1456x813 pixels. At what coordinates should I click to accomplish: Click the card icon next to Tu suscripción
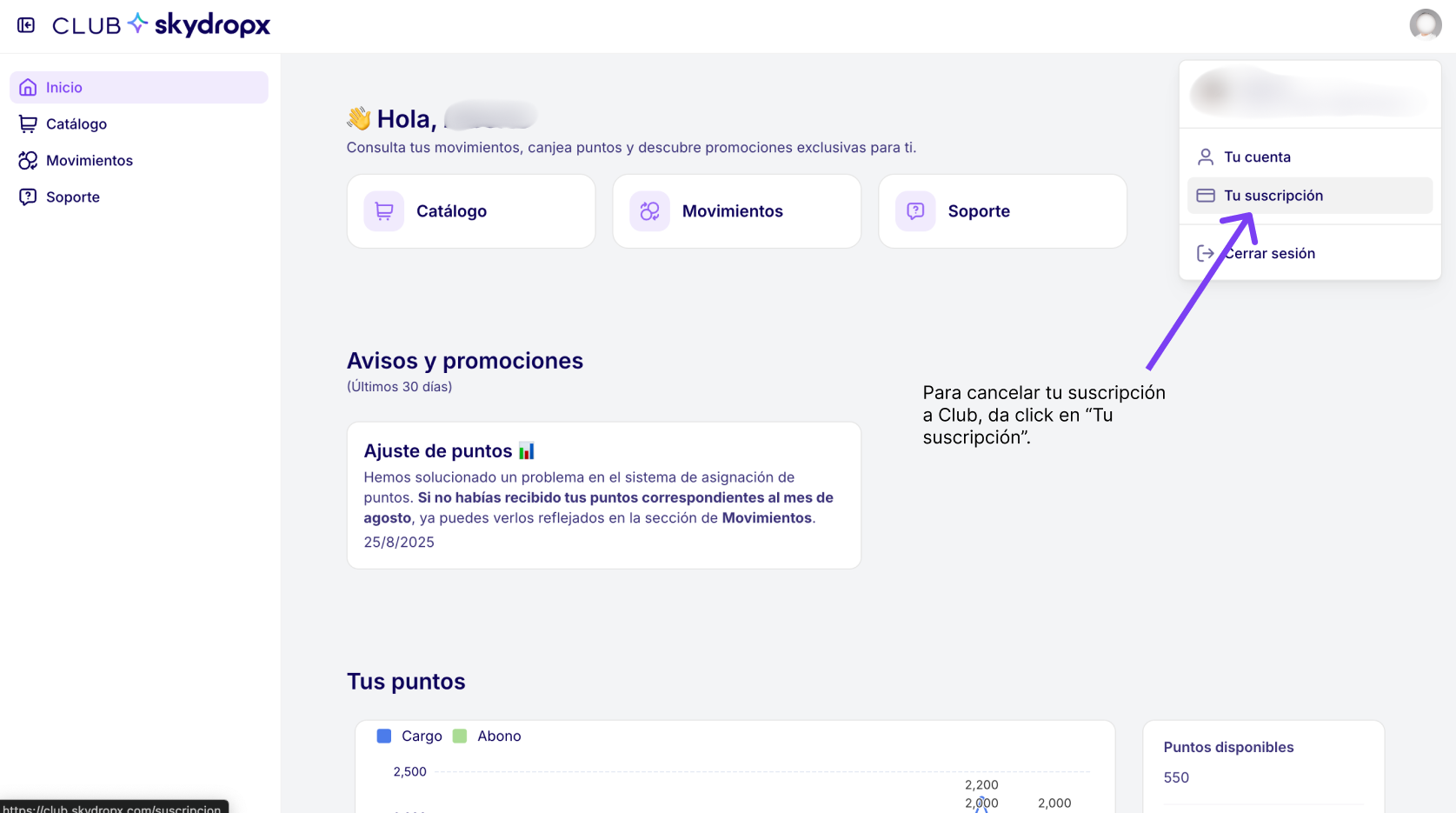tap(1206, 196)
